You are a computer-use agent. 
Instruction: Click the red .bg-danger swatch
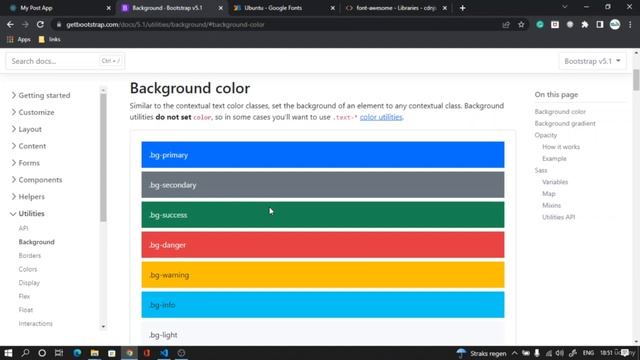pos(323,245)
